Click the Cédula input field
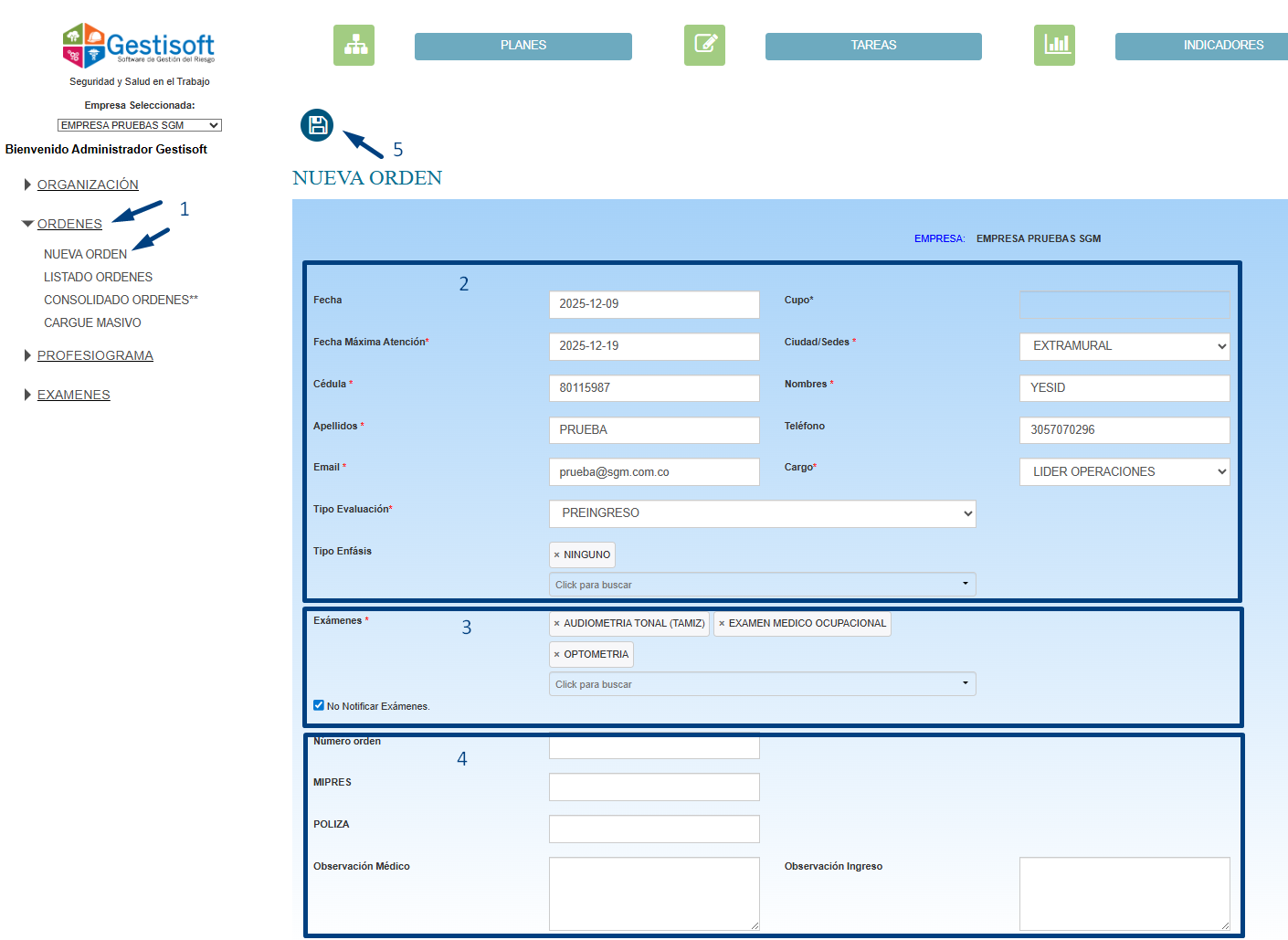1288x940 pixels. click(653, 388)
